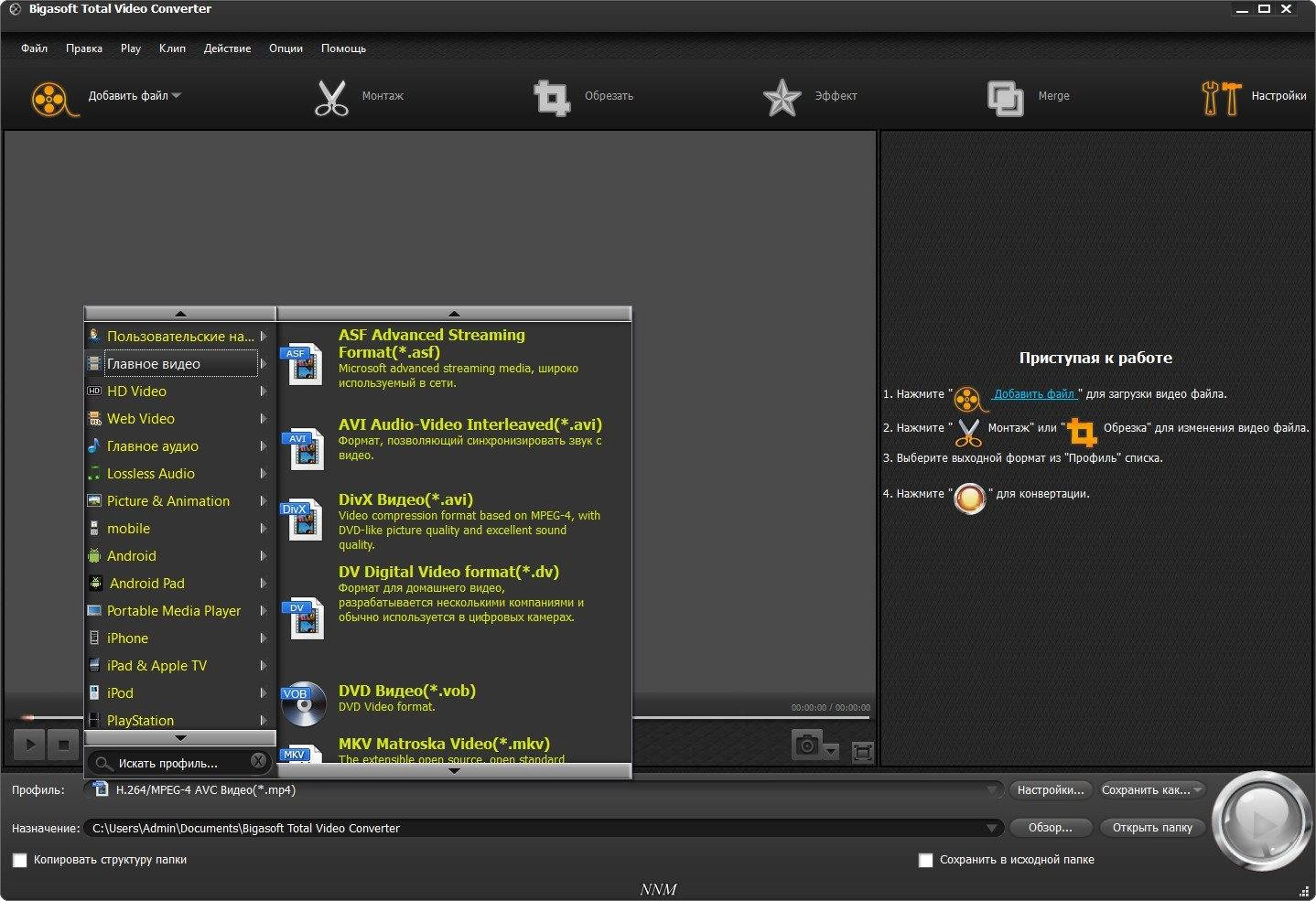Click the Merge toolbar icon
The image size is (1316, 901).
point(1005,98)
